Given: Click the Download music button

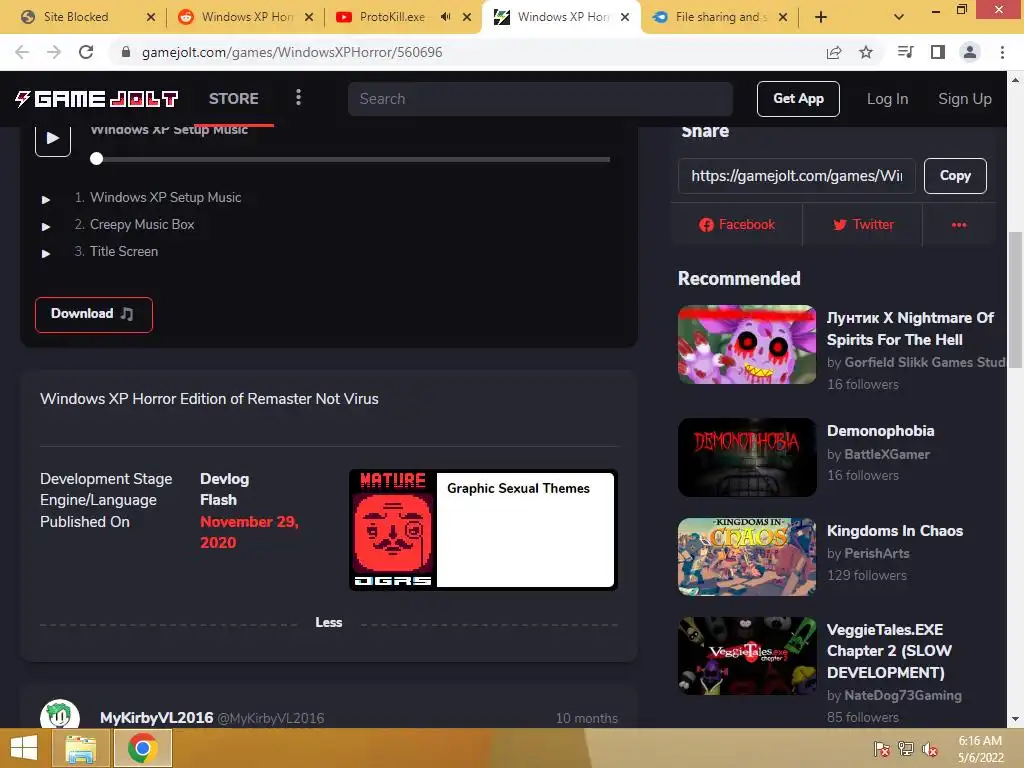Looking at the screenshot, I should 93,314.
